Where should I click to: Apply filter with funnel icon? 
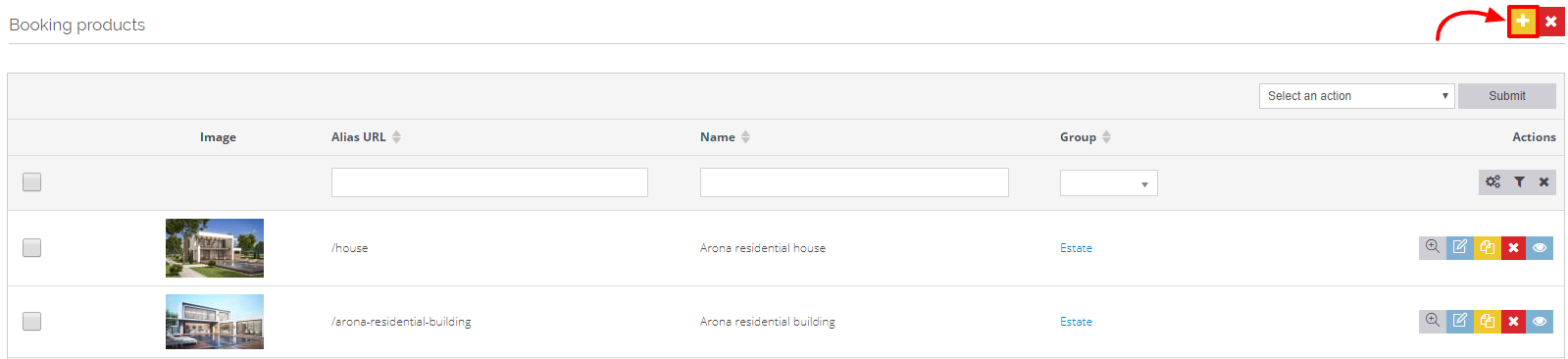1519,181
